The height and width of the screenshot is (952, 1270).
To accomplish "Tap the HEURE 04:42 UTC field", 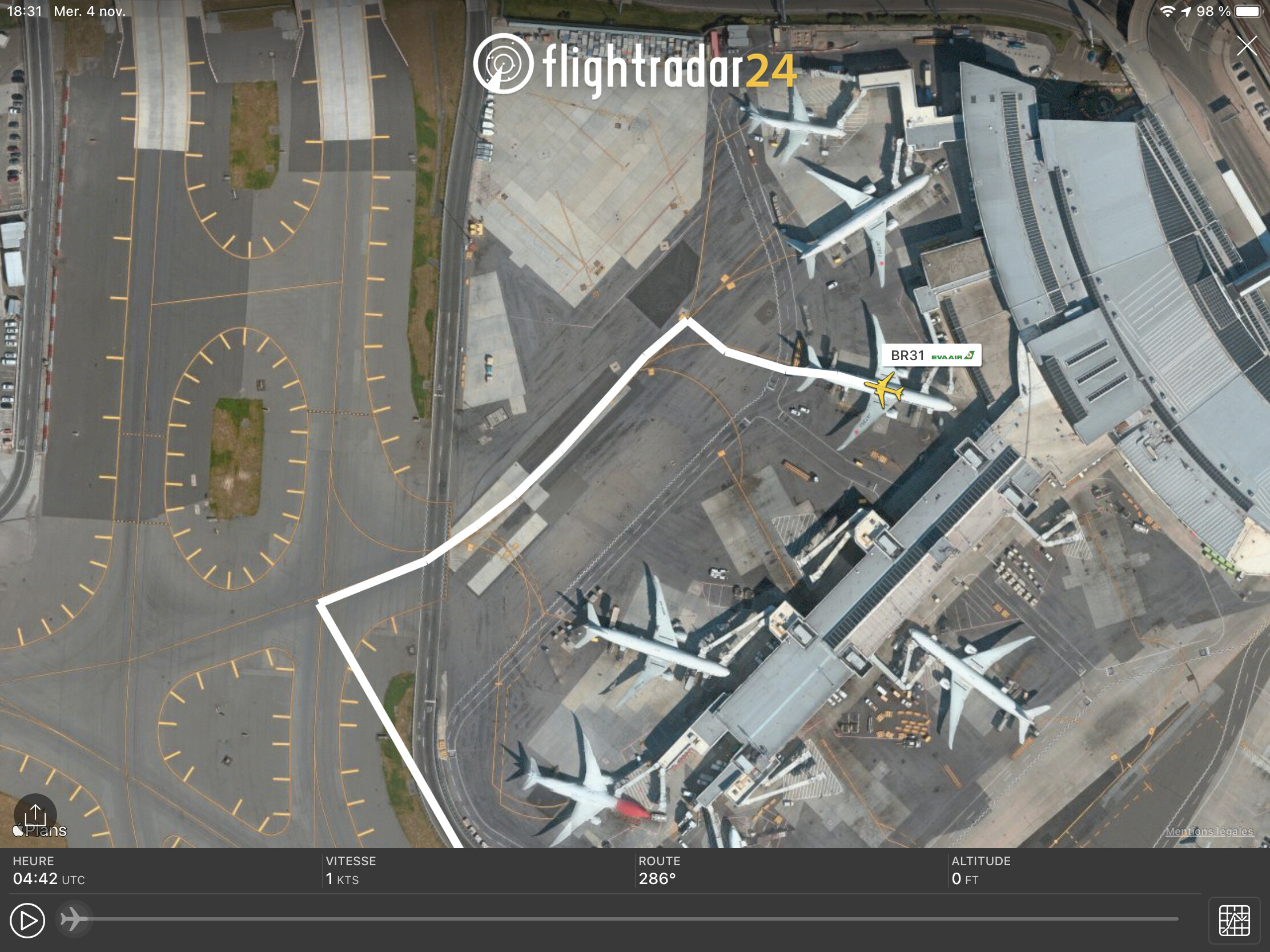I will click(49, 870).
